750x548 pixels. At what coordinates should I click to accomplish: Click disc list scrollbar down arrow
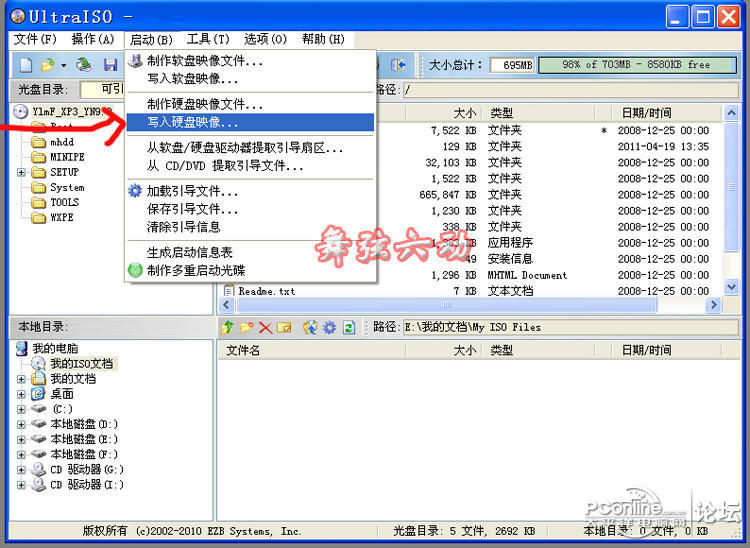click(x=731, y=287)
